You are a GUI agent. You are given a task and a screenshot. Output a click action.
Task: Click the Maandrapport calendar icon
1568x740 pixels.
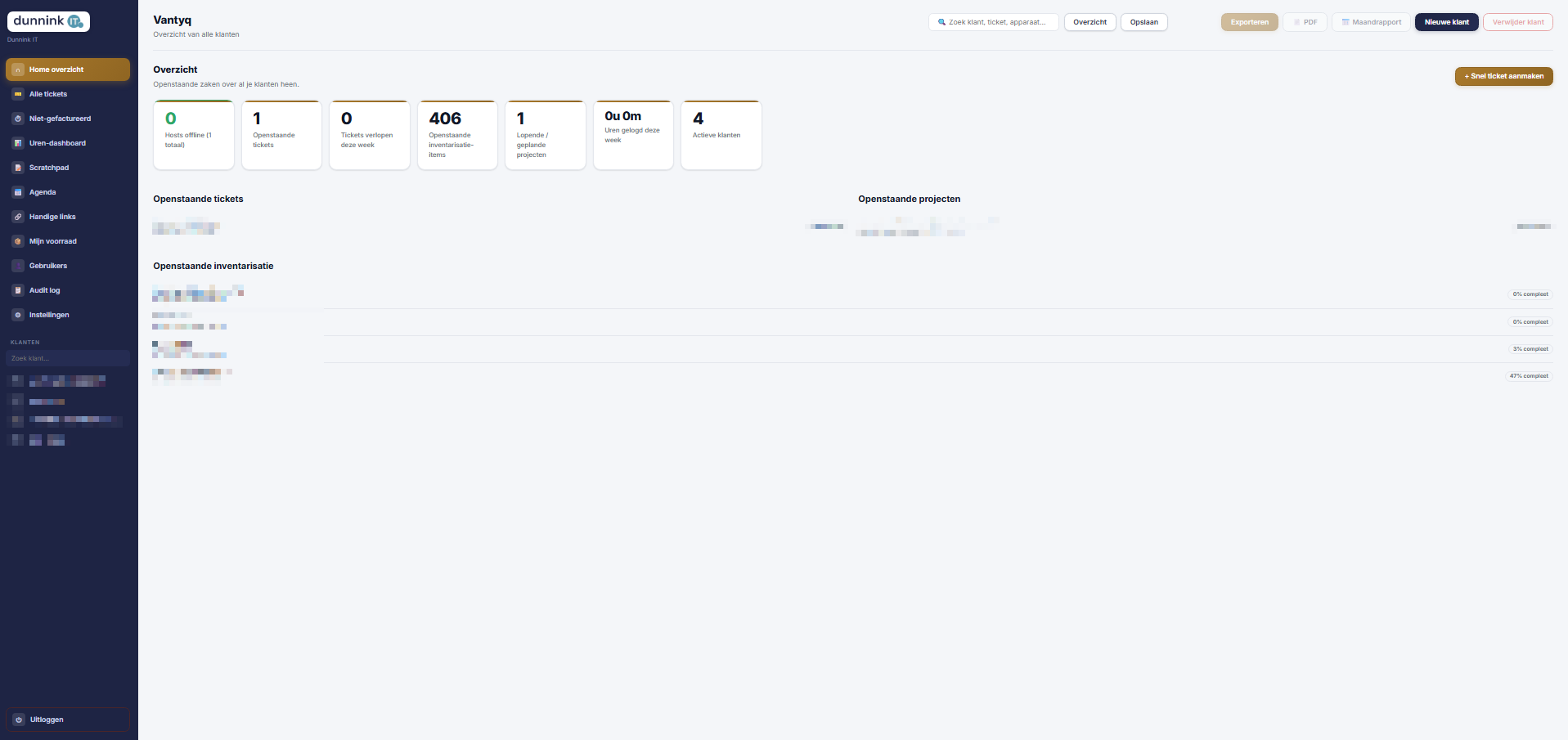tap(1346, 22)
